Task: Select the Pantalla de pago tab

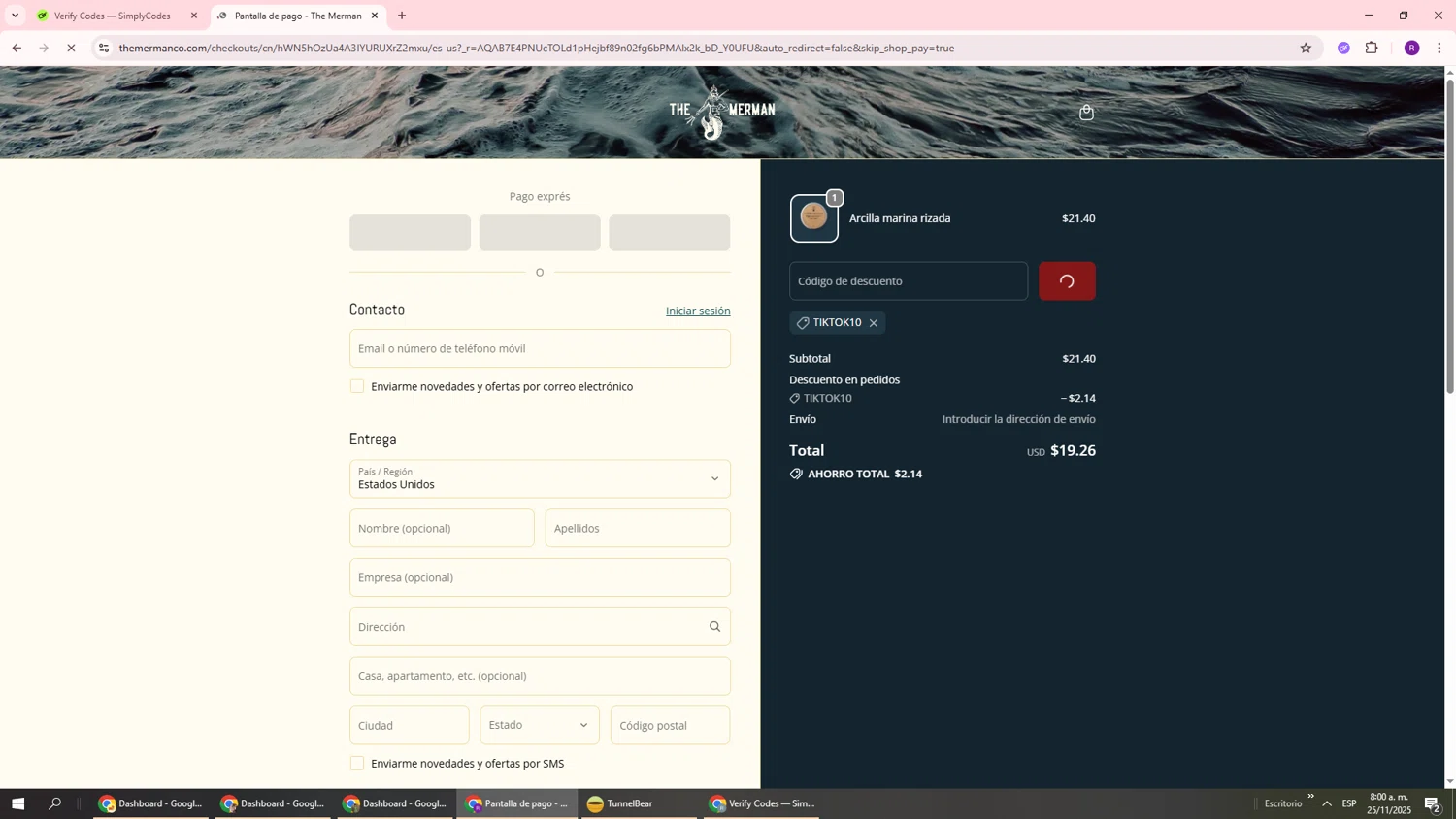Action: coord(298,16)
